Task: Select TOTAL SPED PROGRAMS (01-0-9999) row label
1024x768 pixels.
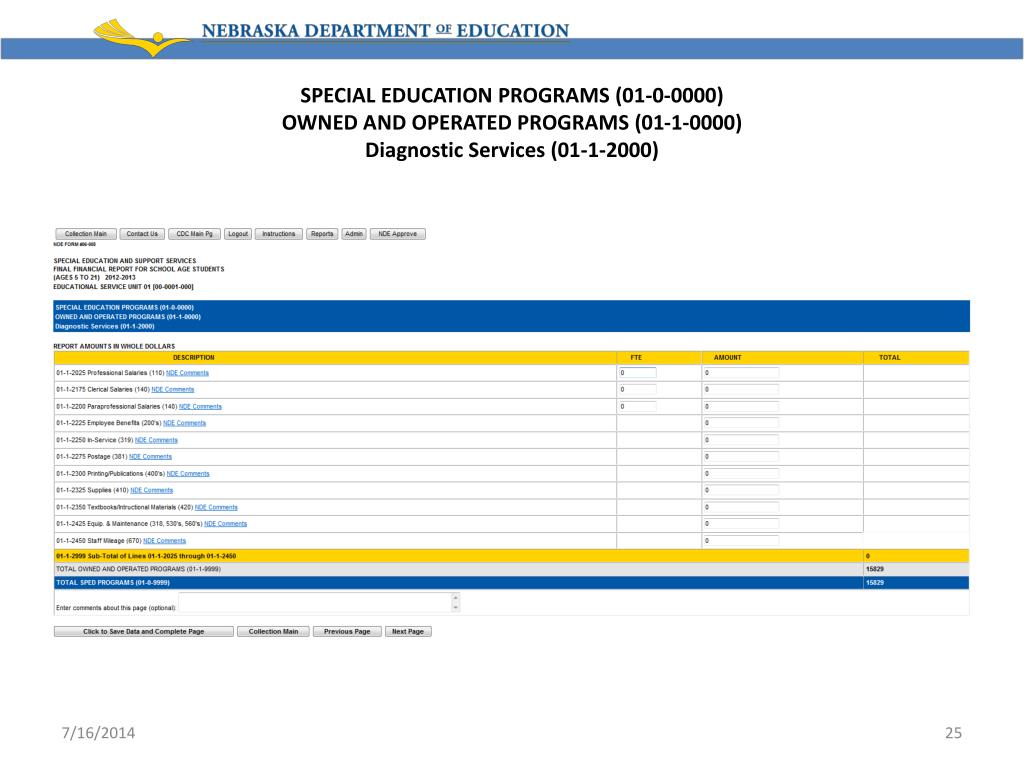Action: click(x=113, y=583)
